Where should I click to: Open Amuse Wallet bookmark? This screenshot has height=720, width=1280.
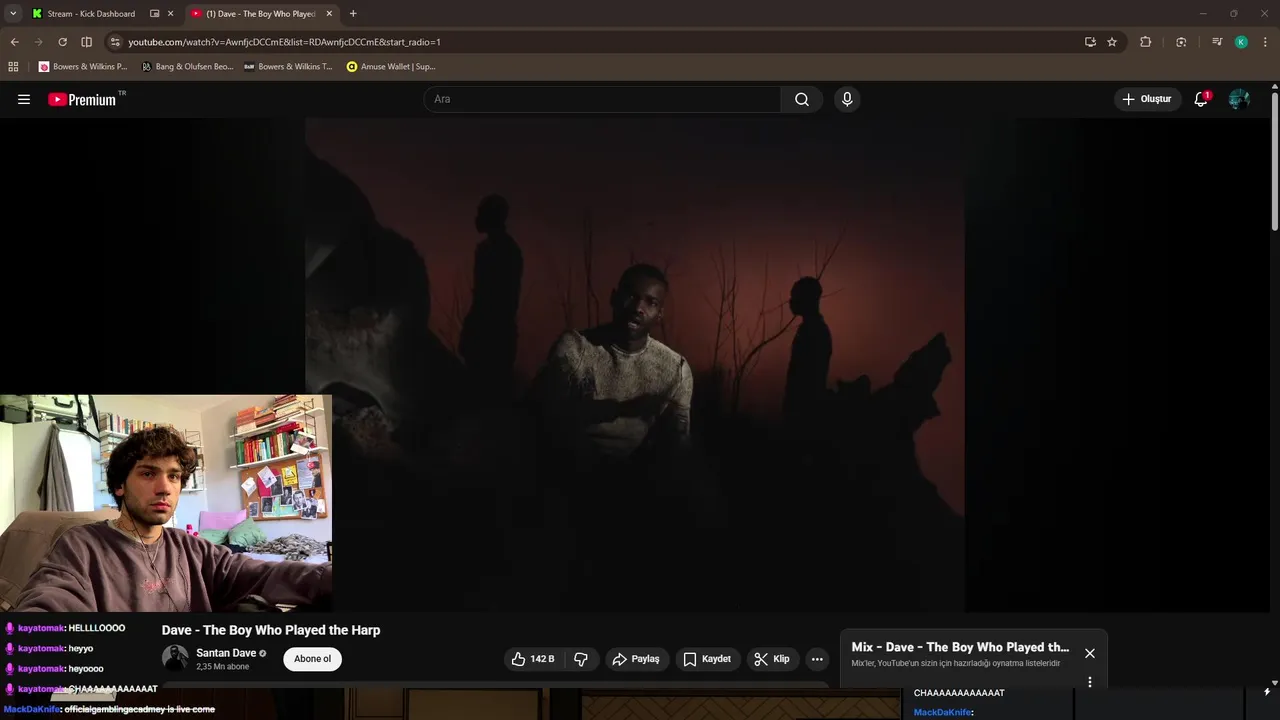click(391, 66)
